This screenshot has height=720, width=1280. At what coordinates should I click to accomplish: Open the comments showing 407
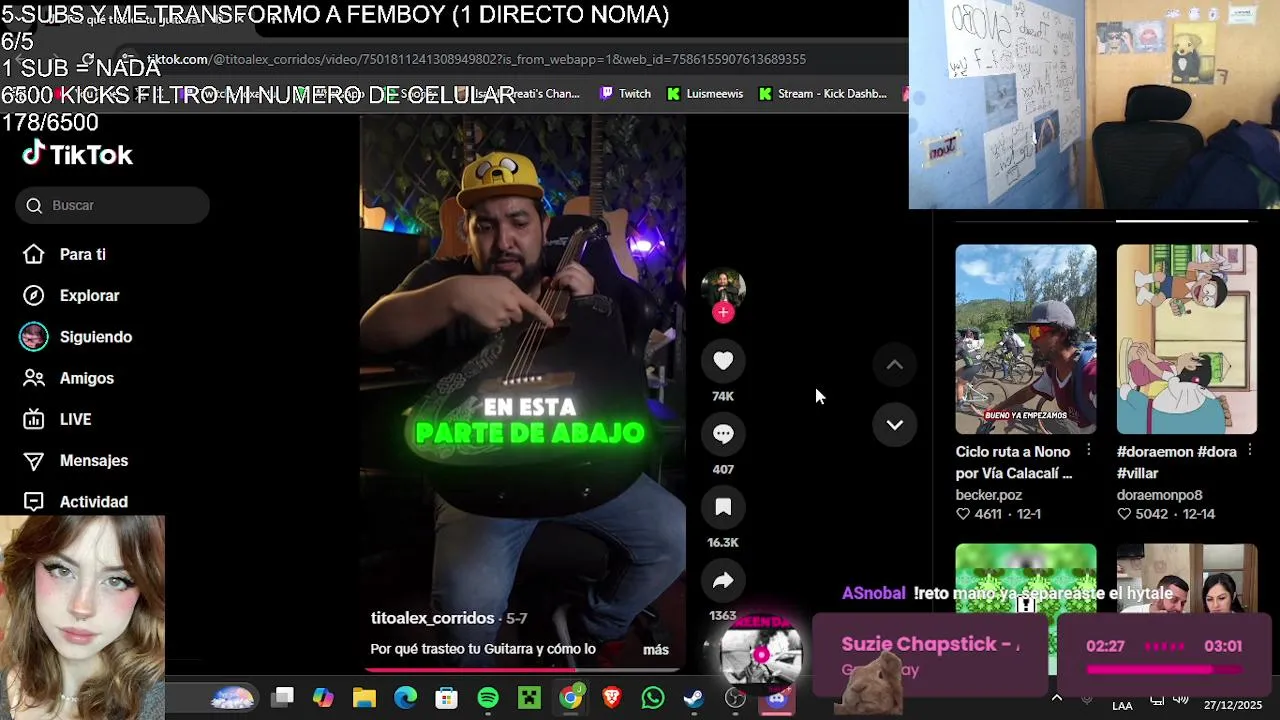(x=723, y=434)
